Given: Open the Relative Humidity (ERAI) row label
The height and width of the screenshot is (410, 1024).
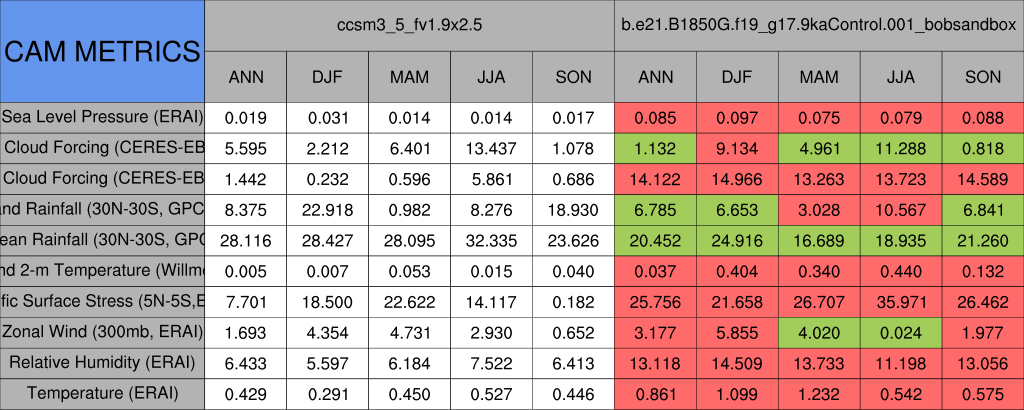Looking at the screenshot, I should [x=102, y=362].
